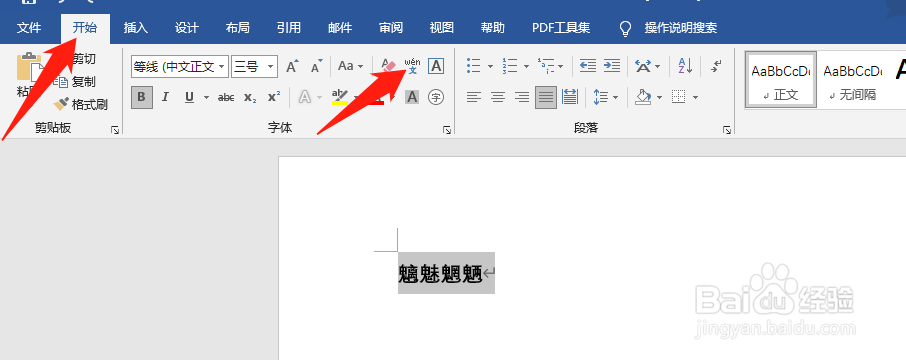Viewport: 906px width, 360px height.
Task: Increase the paragraph indent
Action: (x=612, y=66)
